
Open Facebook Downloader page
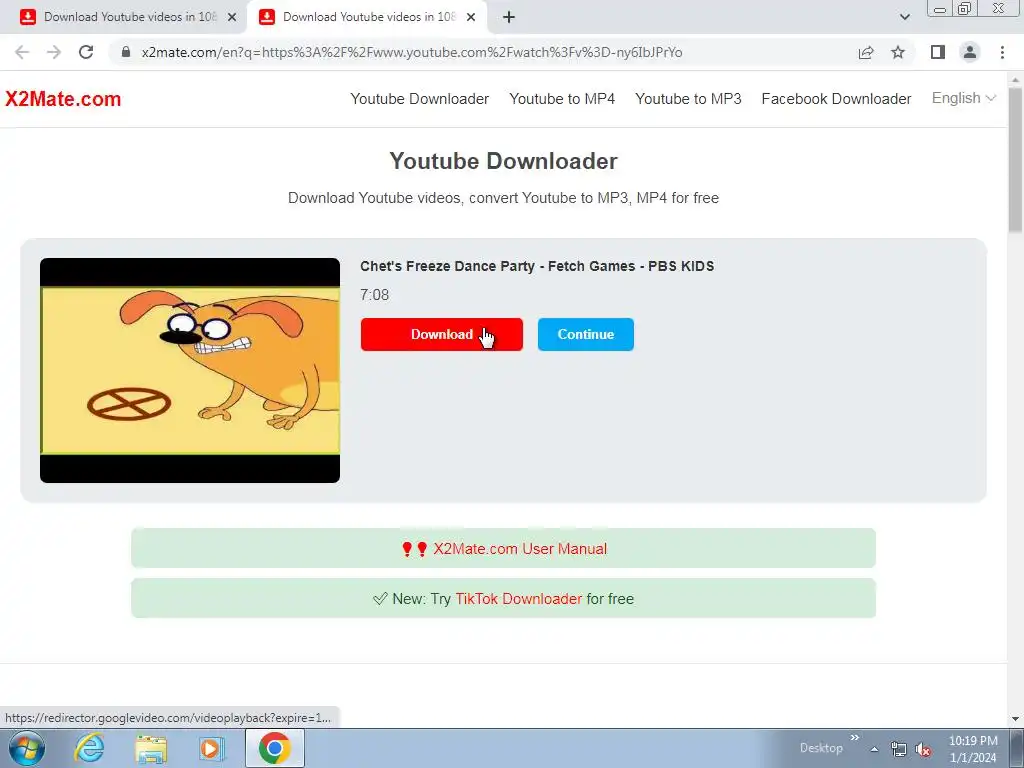[x=836, y=99]
